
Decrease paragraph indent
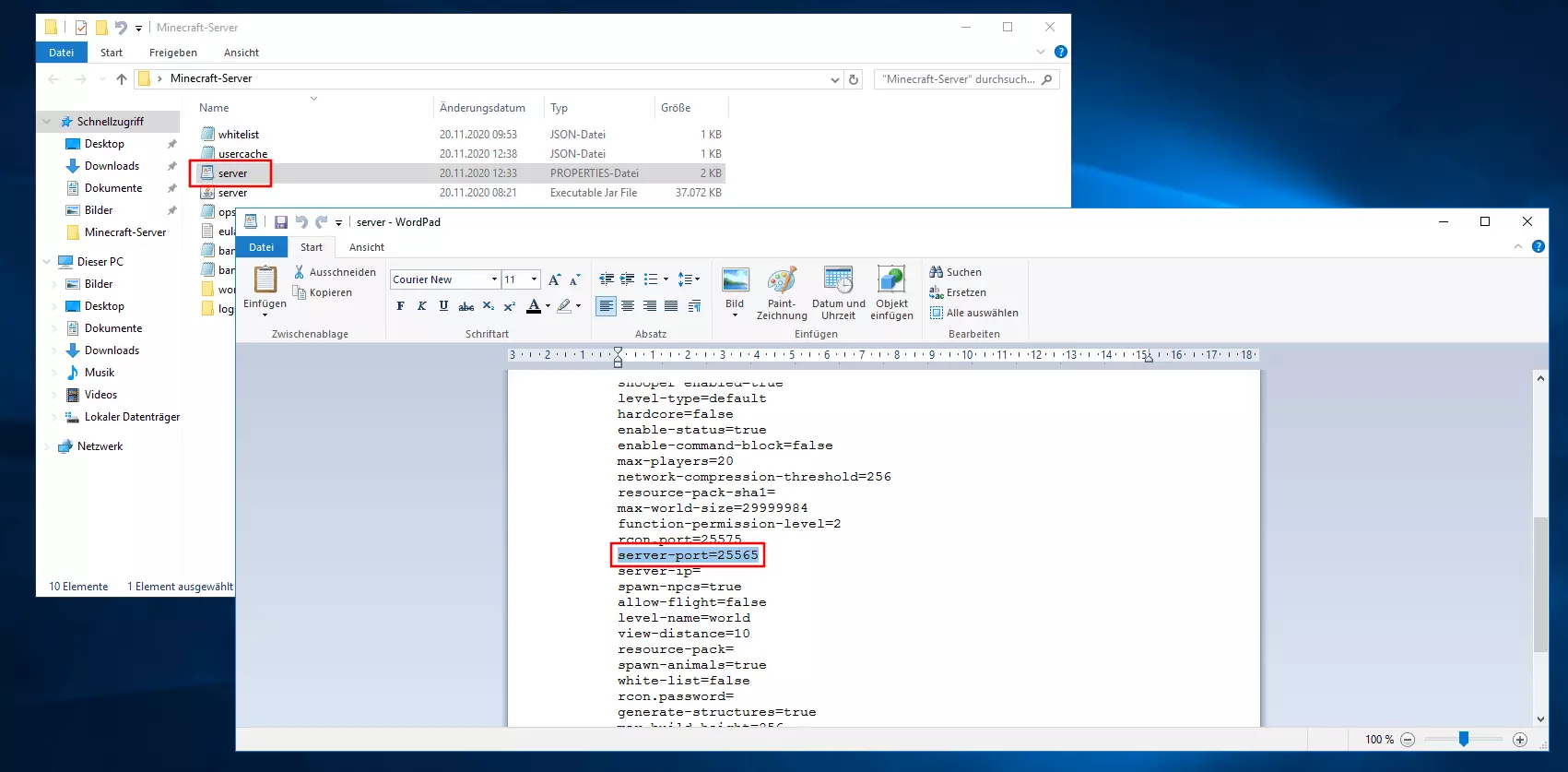pyautogui.click(x=606, y=279)
